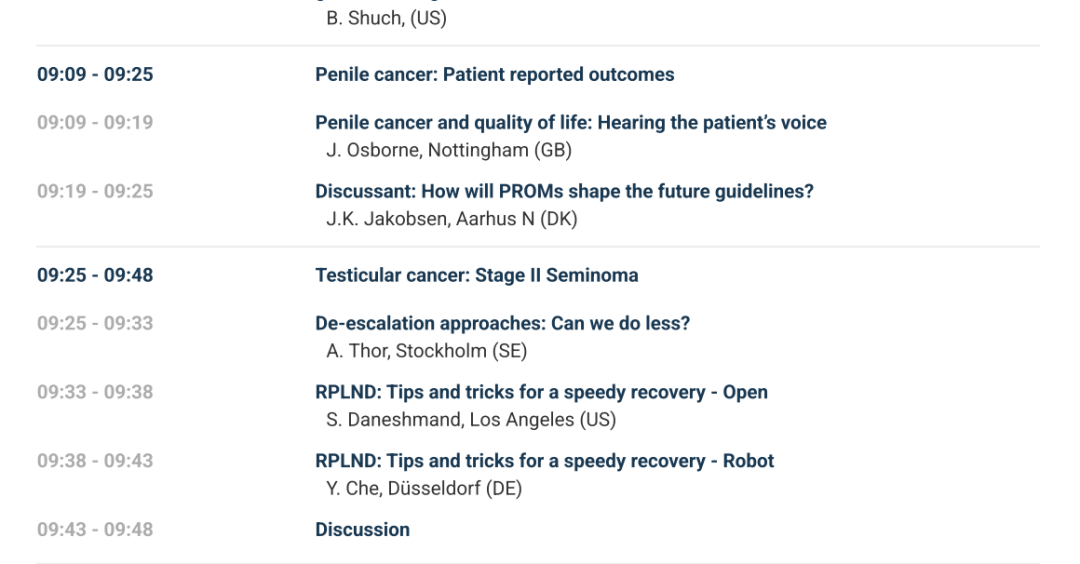1080x564 pixels.
Task: Click the 09:43 - 09:48 time label
Action: (95, 530)
